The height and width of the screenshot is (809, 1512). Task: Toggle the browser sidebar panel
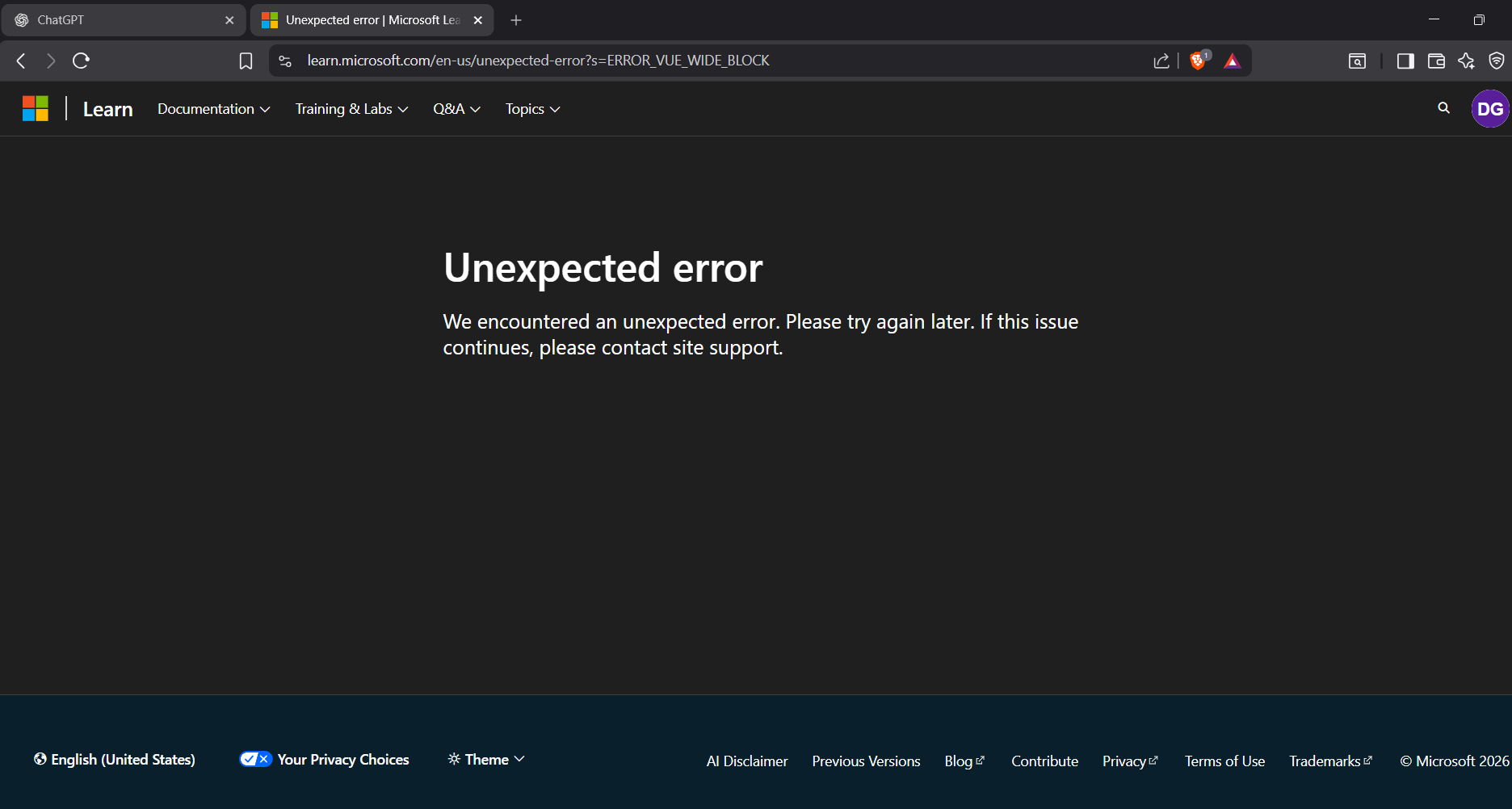[1405, 61]
